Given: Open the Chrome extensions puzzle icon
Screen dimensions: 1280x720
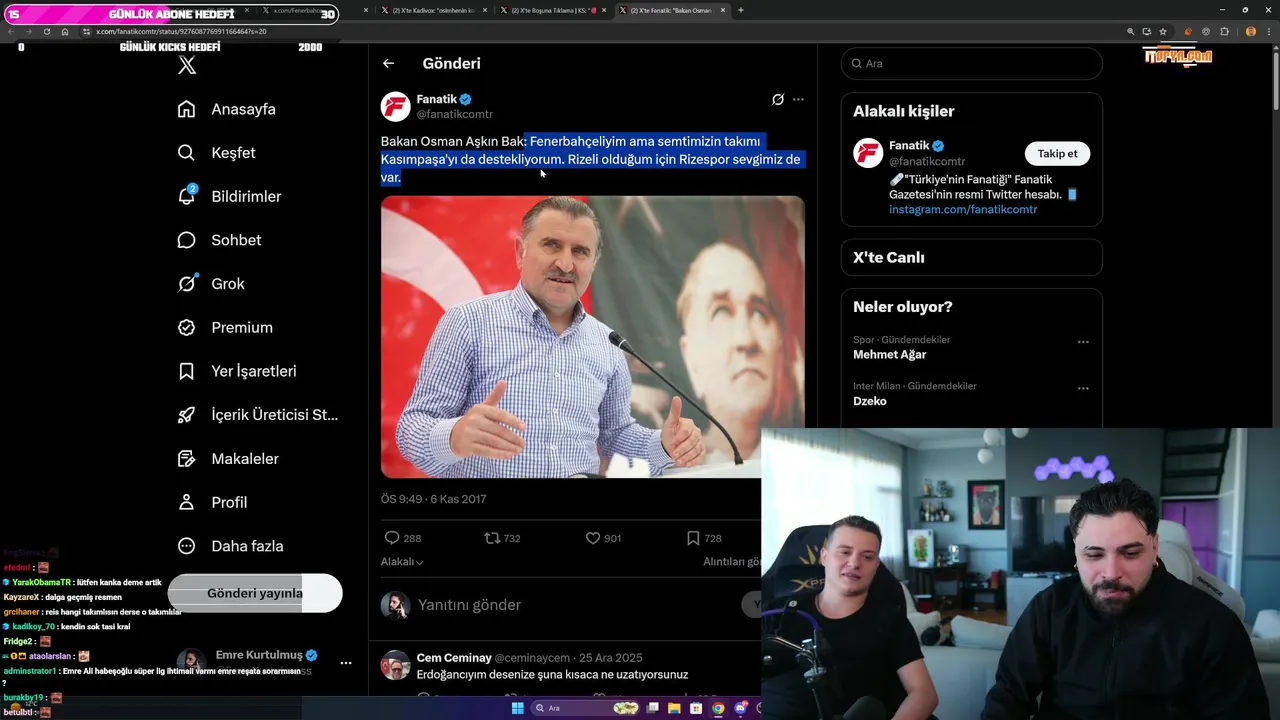Looking at the screenshot, I should tap(1224, 32).
